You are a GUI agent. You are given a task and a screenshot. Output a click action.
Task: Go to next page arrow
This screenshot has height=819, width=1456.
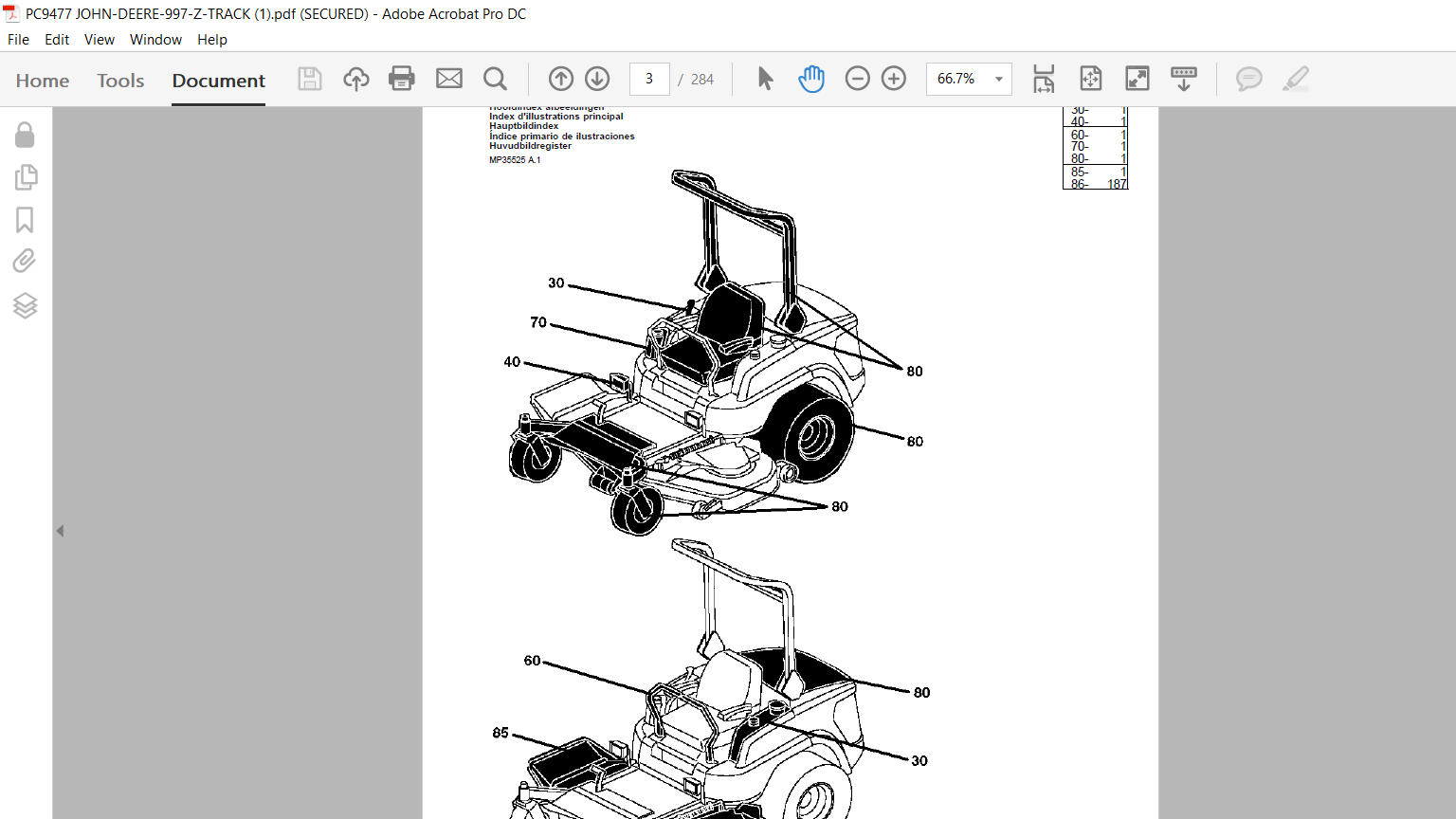click(597, 79)
